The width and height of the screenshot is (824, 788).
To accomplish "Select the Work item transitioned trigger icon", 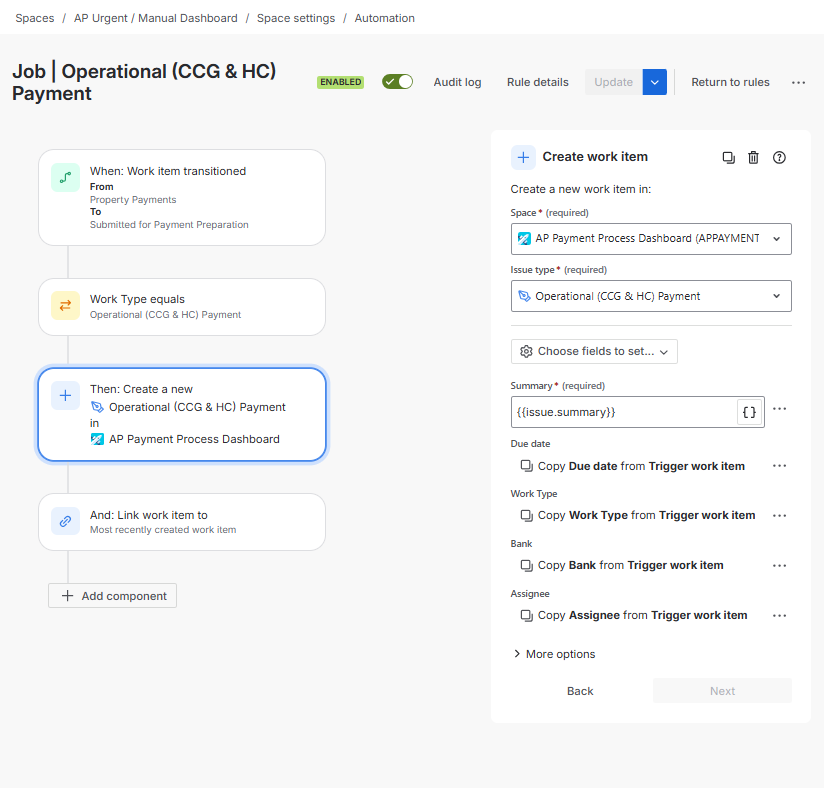I will (66, 178).
